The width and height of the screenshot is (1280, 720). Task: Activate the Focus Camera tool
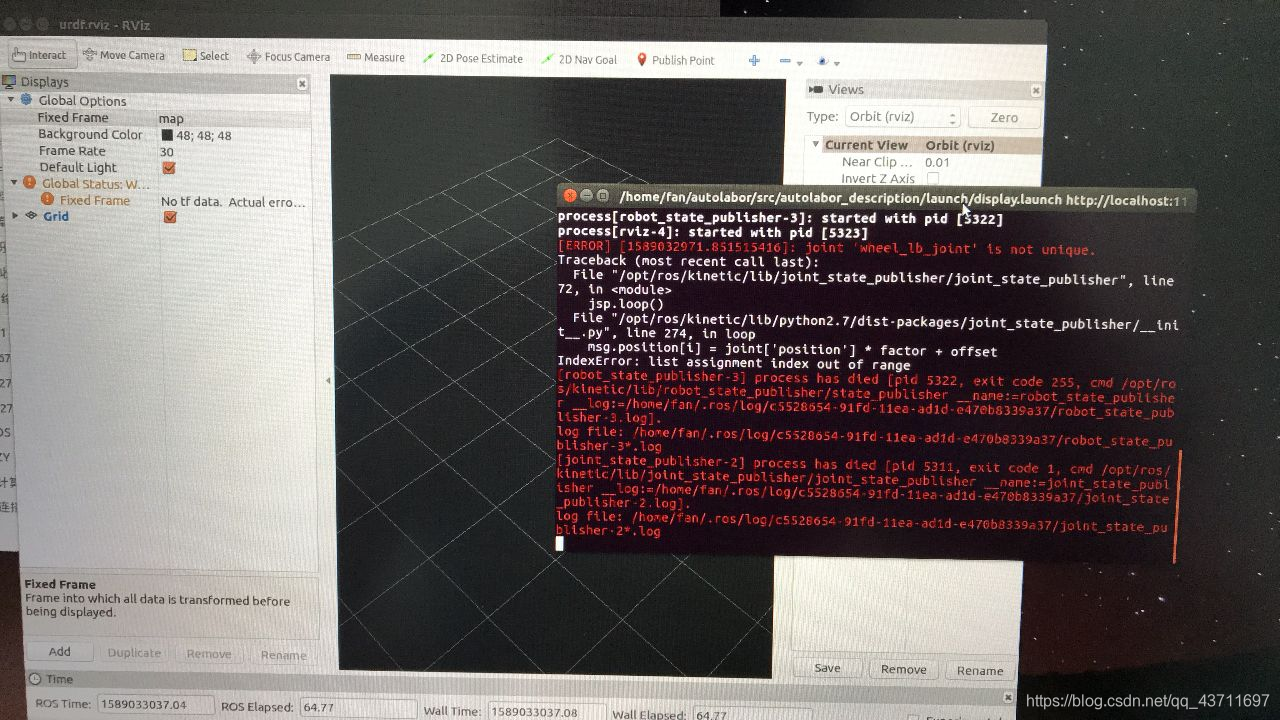click(288, 57)
